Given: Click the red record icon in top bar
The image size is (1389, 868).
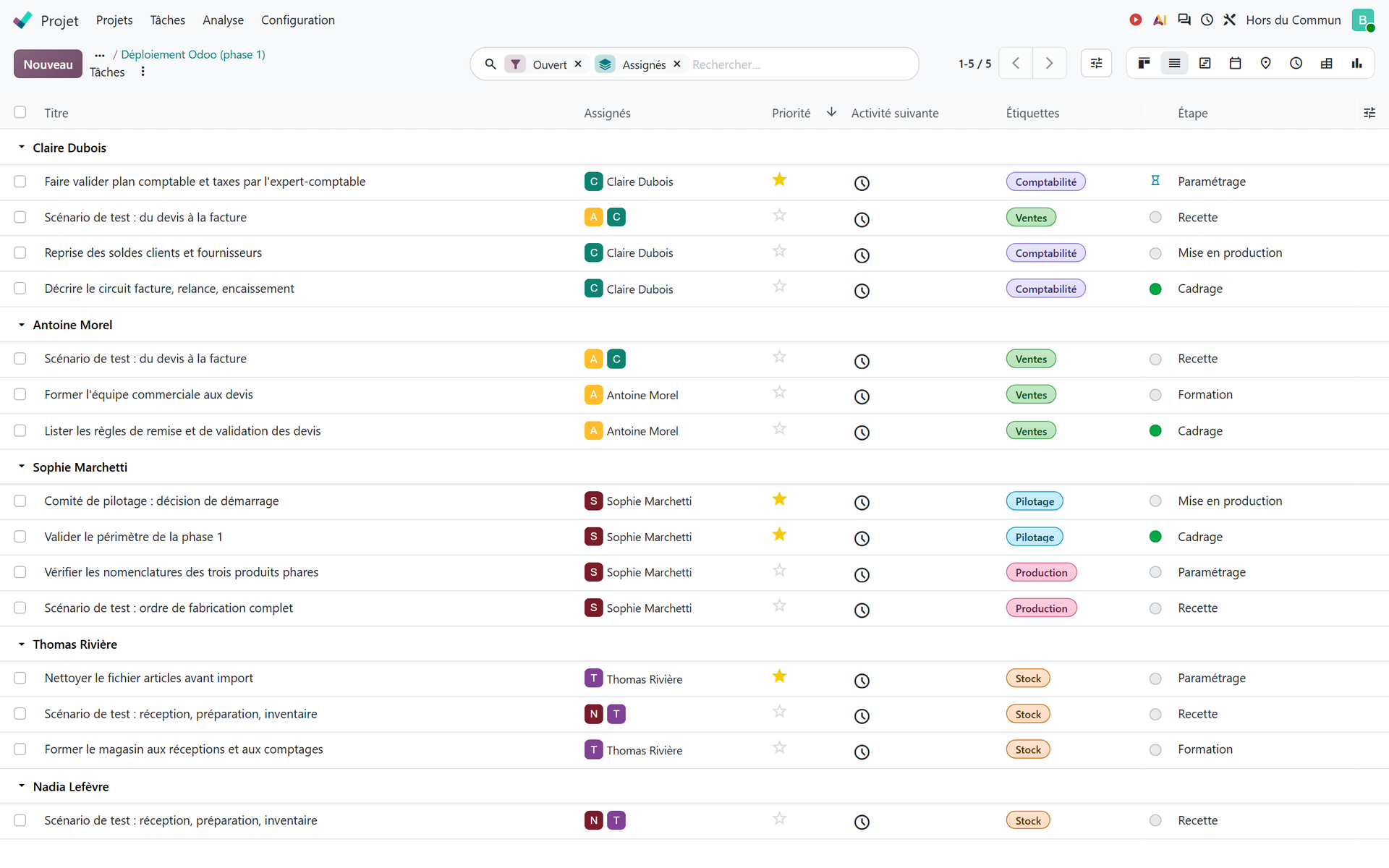Looking at the screenshot, I should tap(1136, 20).
